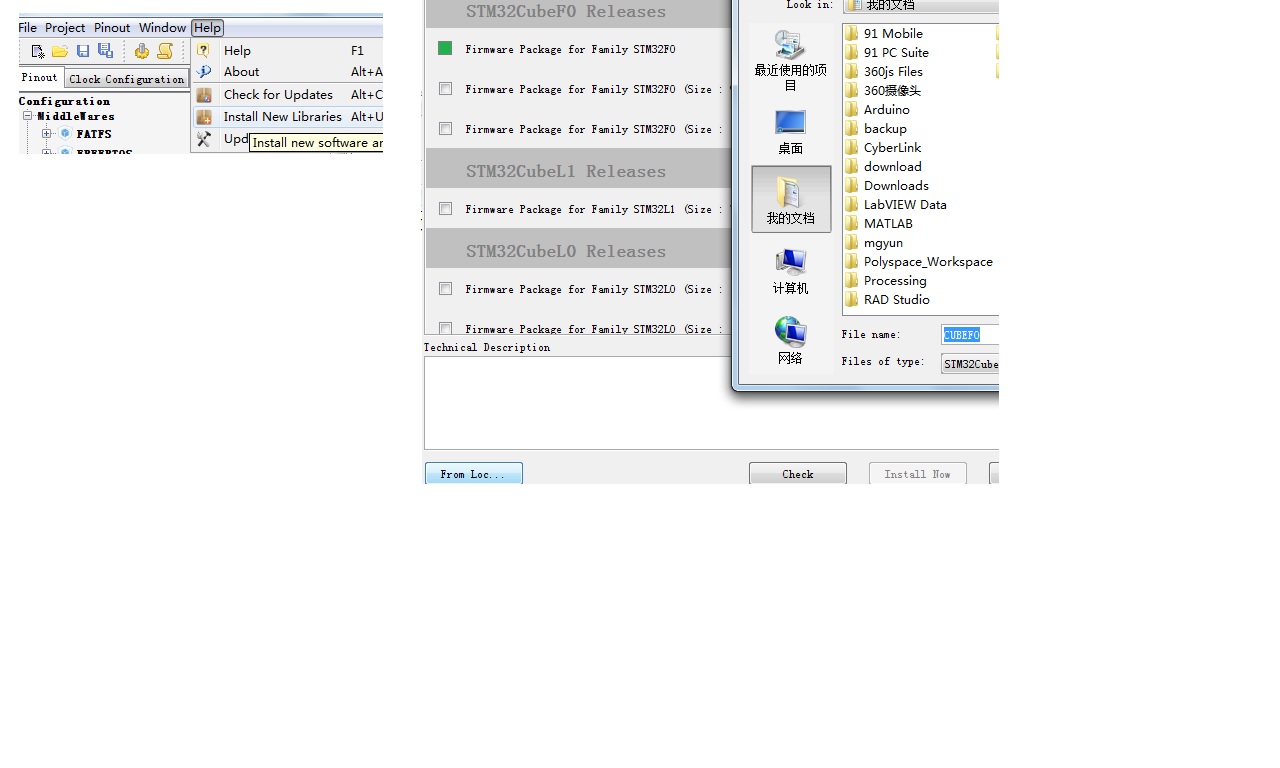Screen dimensions: 1280x768
Task: Collapse the MiddleWares tree node
Action: tap(28, 116)
